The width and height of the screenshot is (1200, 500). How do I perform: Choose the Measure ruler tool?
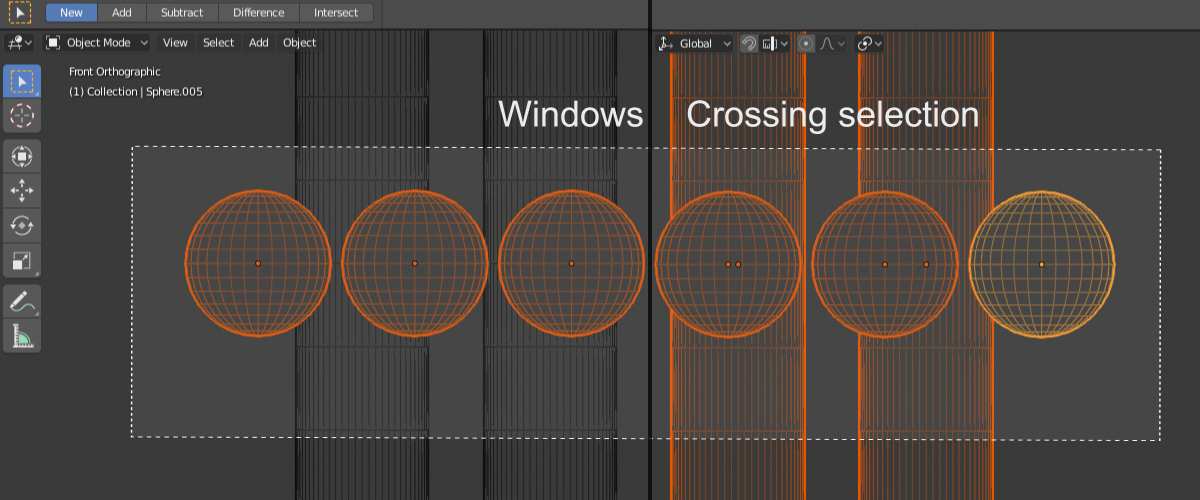pyautogui.click(x=22, y=336)
